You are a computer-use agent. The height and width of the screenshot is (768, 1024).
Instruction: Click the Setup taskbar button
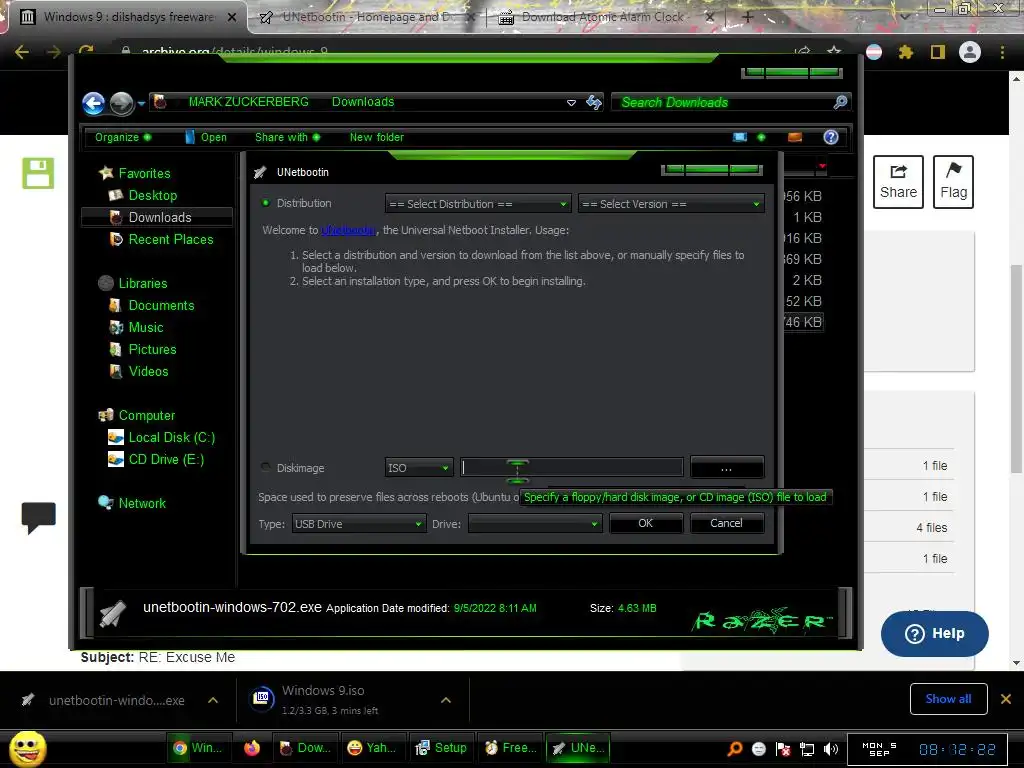[442, 748]
